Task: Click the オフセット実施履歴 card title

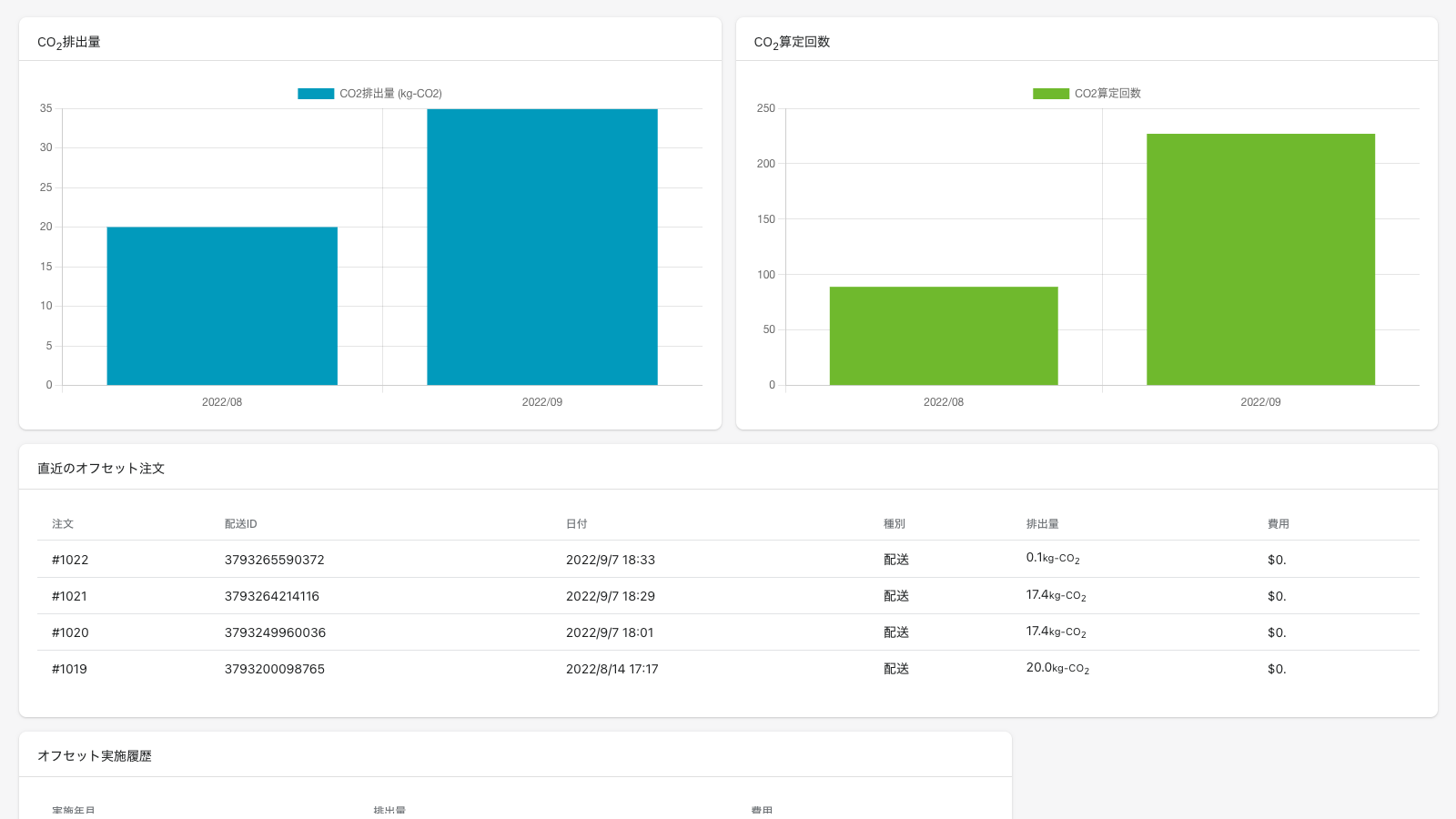Action: click(x=95, y=756)
